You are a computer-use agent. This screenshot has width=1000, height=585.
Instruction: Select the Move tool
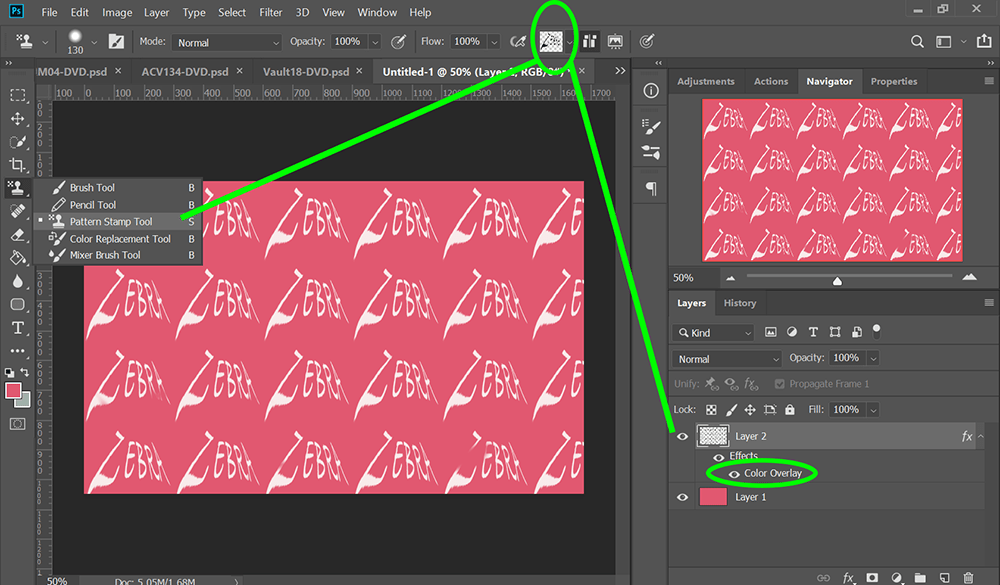click(x=17, y=118)
